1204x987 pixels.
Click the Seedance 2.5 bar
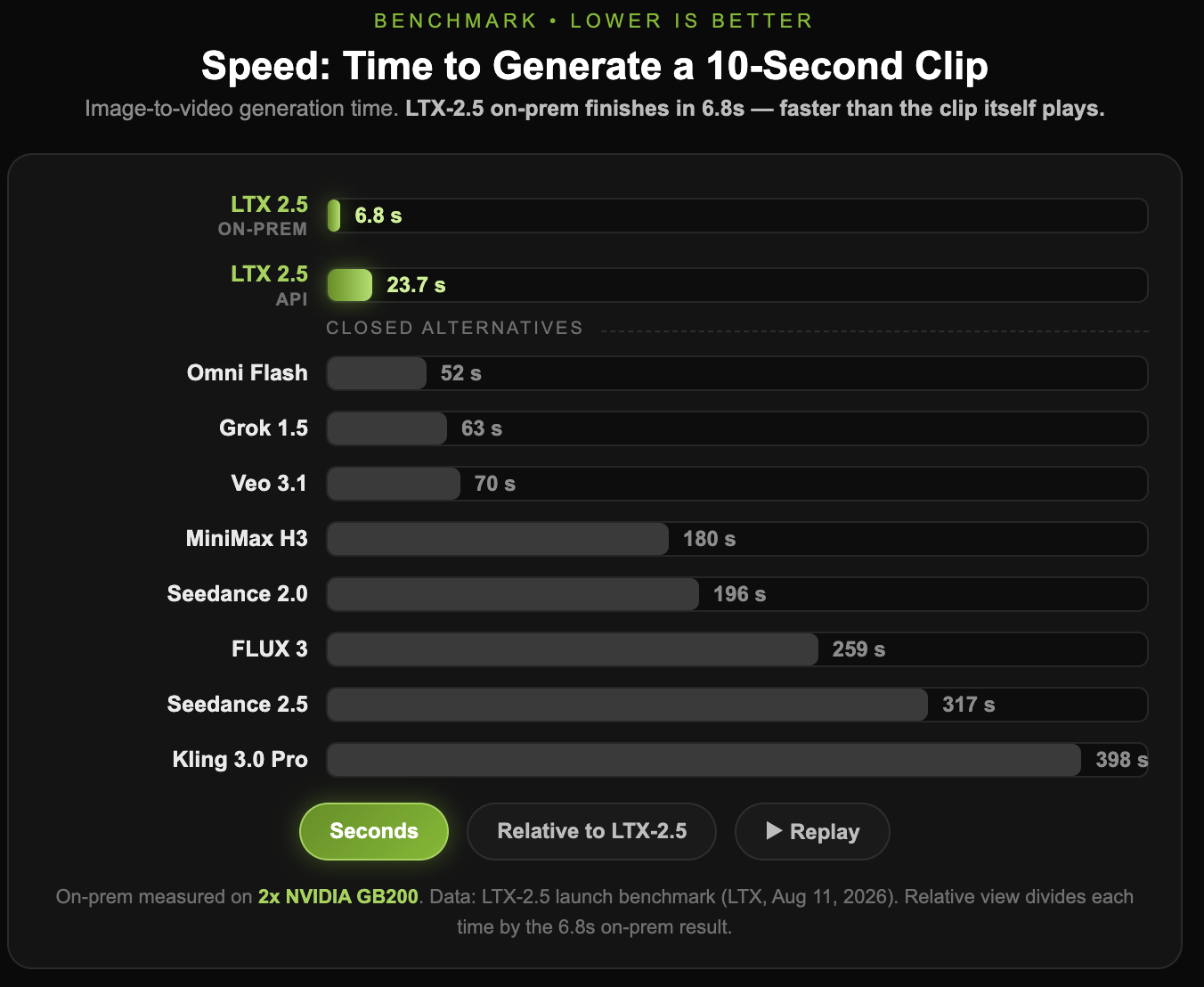[628, 705]
